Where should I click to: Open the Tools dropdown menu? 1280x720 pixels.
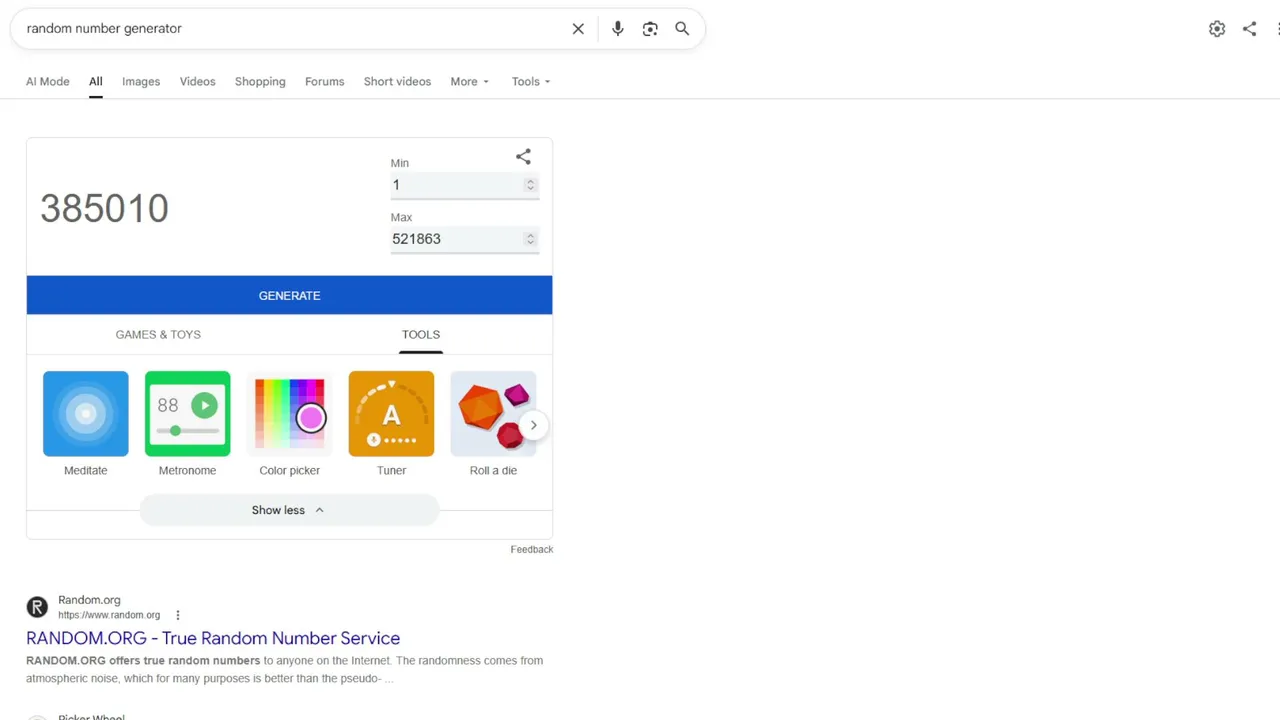coord(531,82)
